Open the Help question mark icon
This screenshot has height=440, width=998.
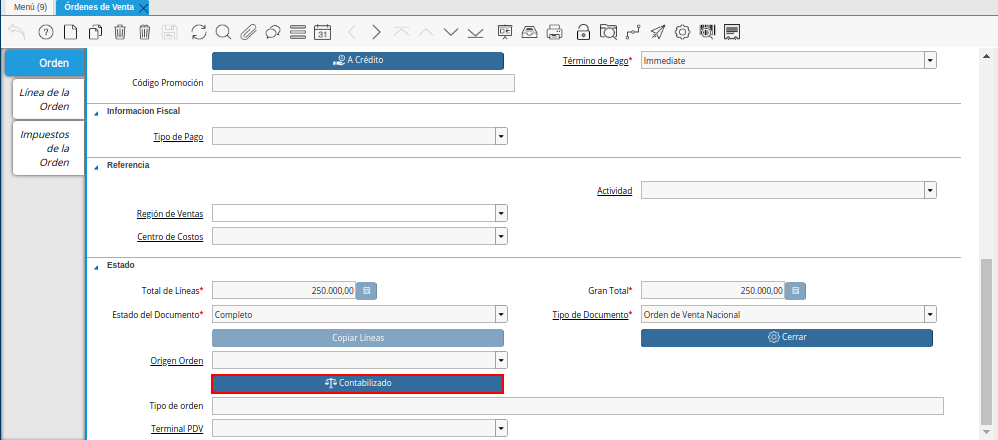46,32
